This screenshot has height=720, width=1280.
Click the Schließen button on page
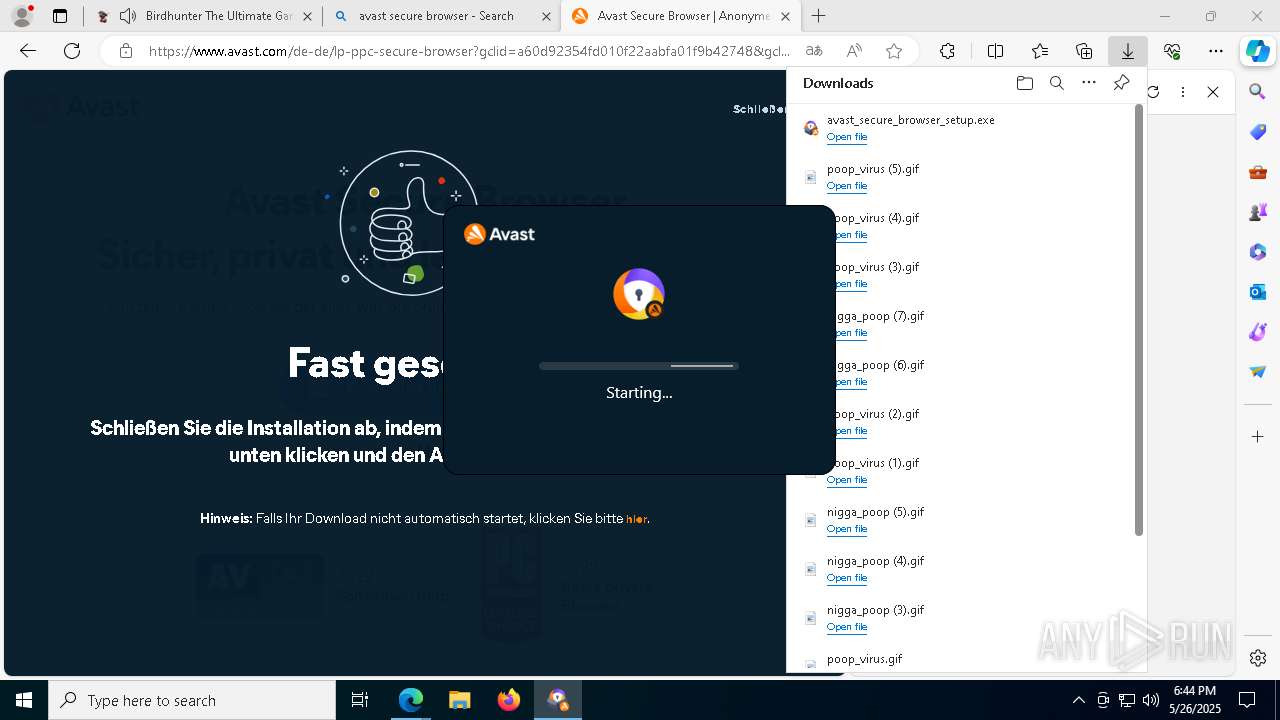click(x=760, y=109)
